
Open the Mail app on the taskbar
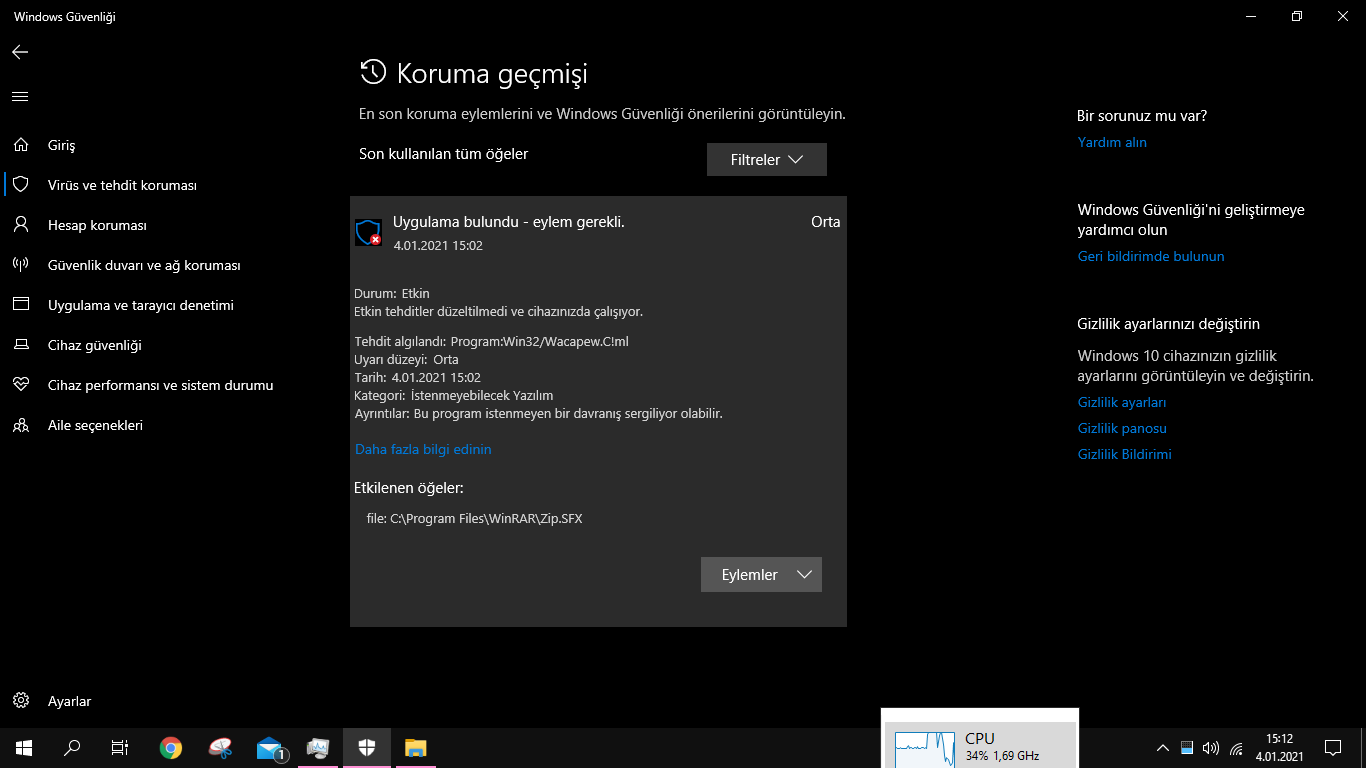coord(270,748)
